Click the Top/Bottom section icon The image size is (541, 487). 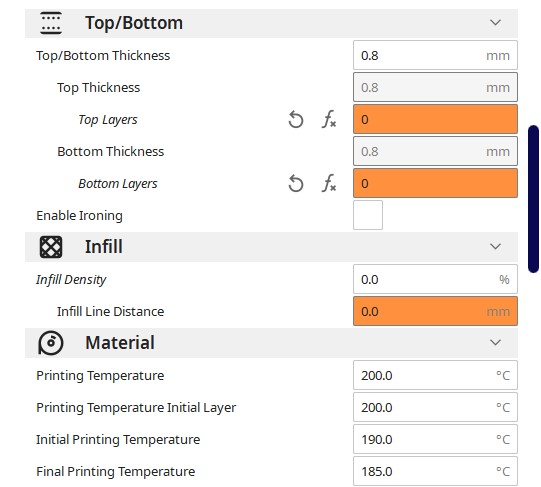tap(51, 23)
